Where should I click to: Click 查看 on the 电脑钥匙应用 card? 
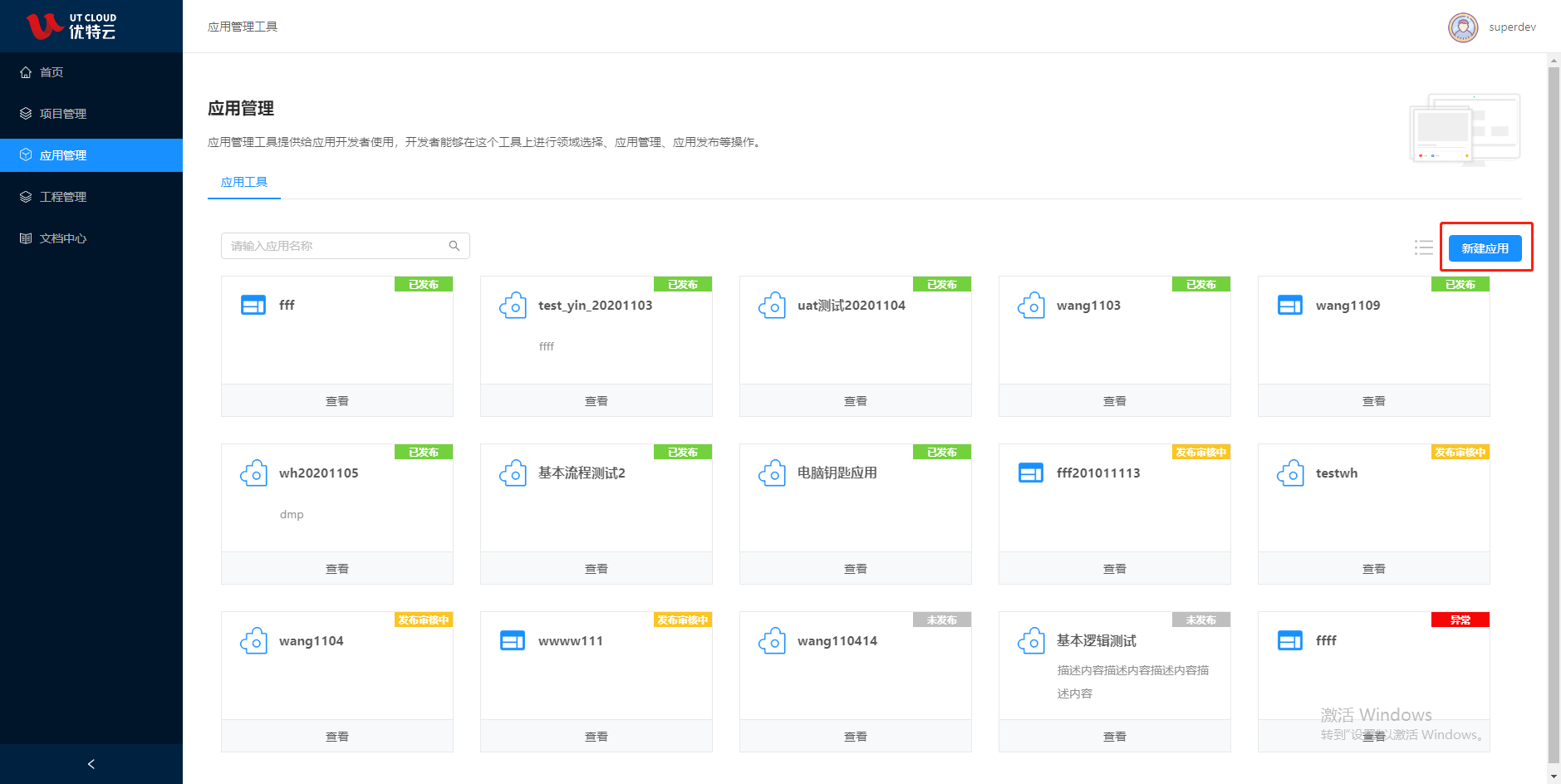tap(856, 569)
